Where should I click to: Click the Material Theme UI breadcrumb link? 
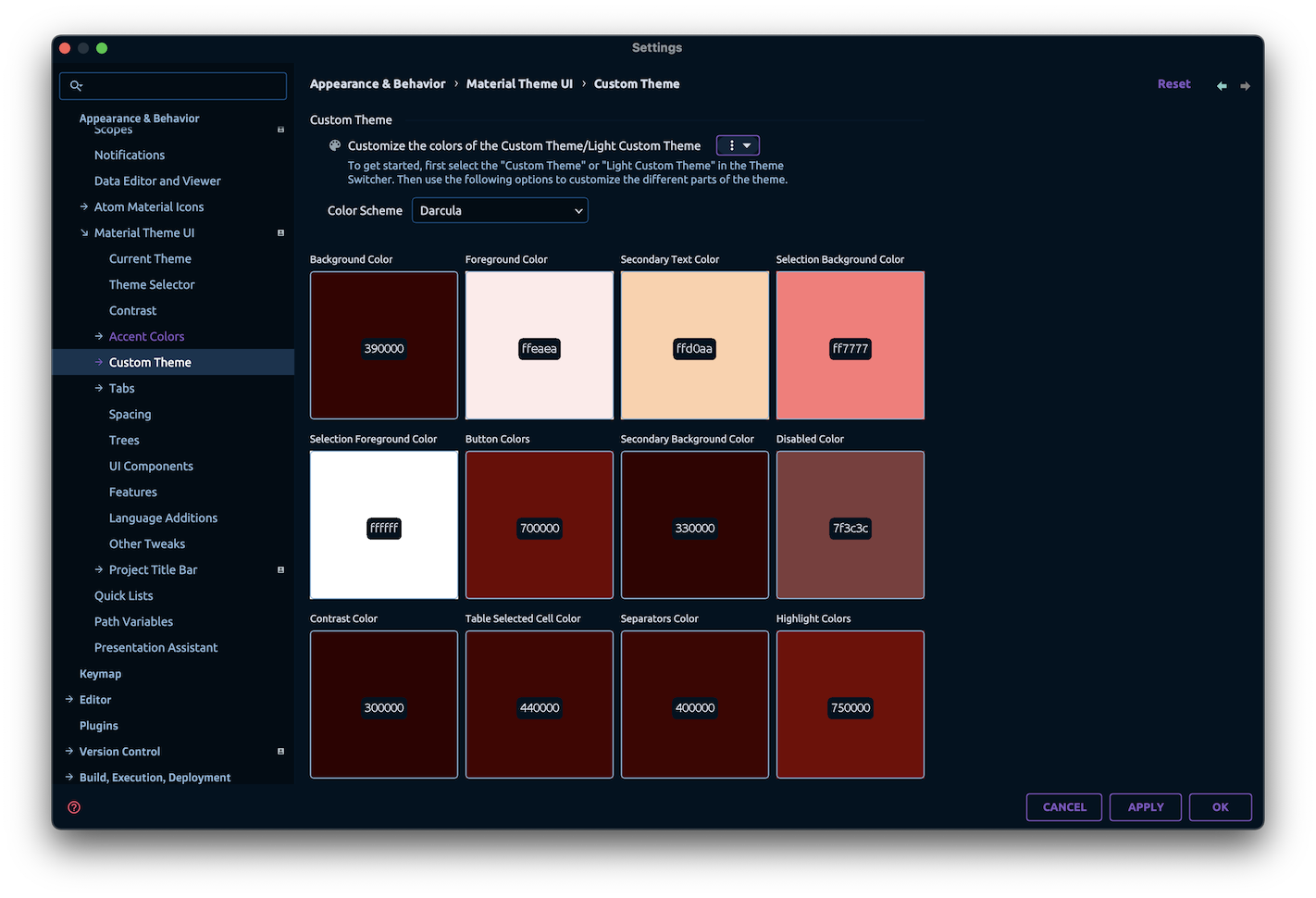click(x=519, y=83)
